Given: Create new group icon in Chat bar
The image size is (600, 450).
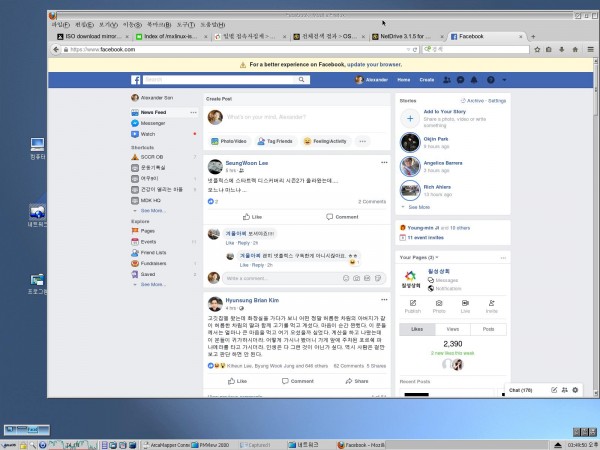Looking at the screenshot, I should coord(564,390).
